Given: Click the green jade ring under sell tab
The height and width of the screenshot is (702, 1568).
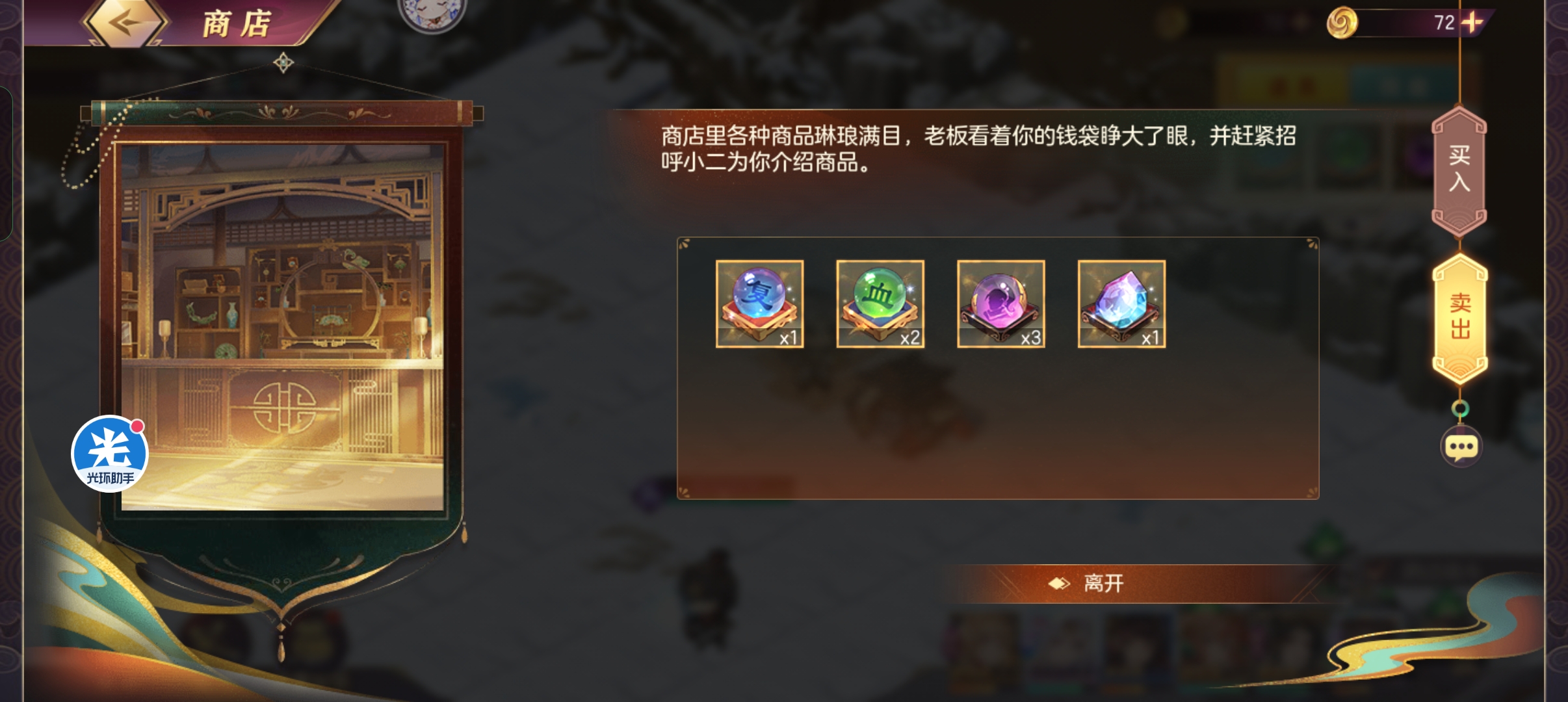Looking at the screenshot, I should 1460,409.
